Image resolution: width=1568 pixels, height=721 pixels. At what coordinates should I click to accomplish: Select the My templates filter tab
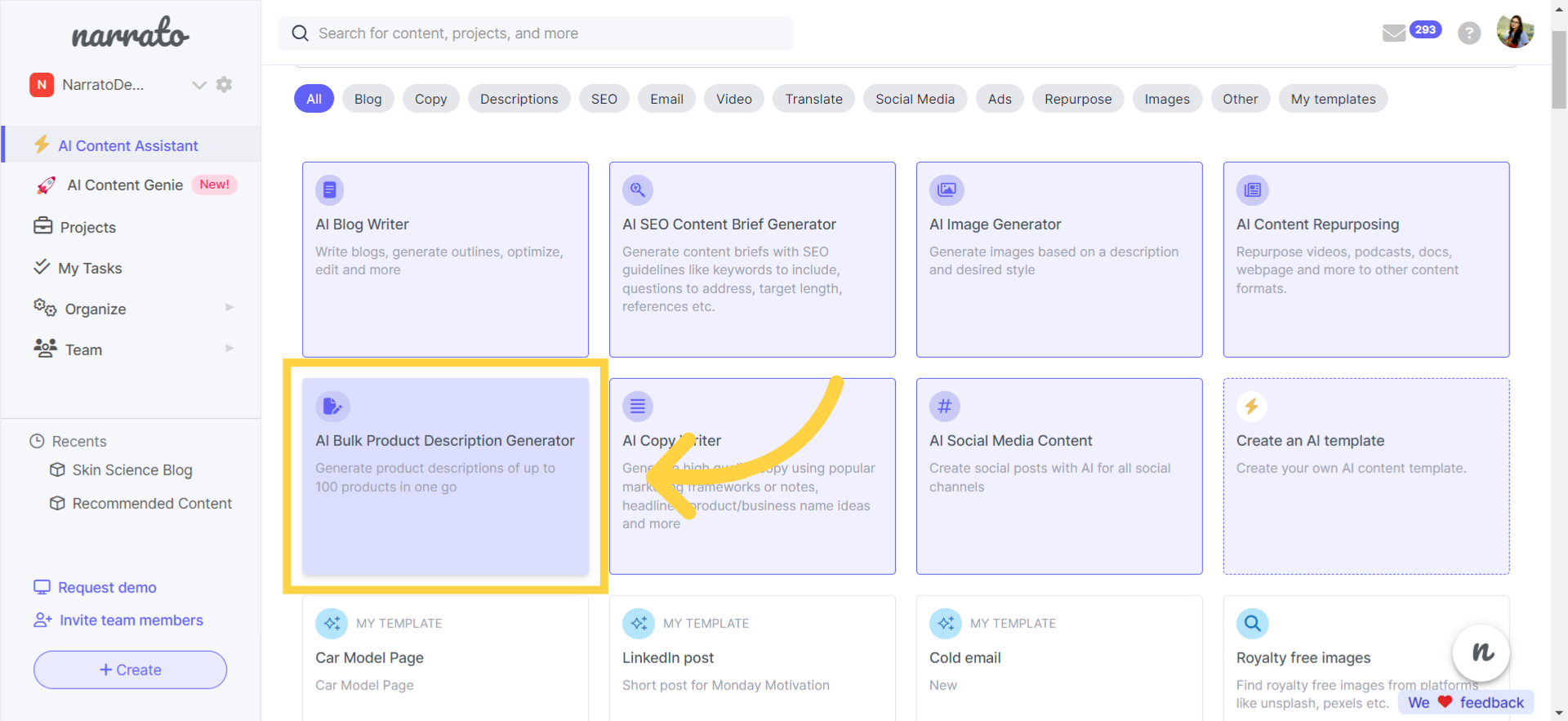tap(1333, 99)
